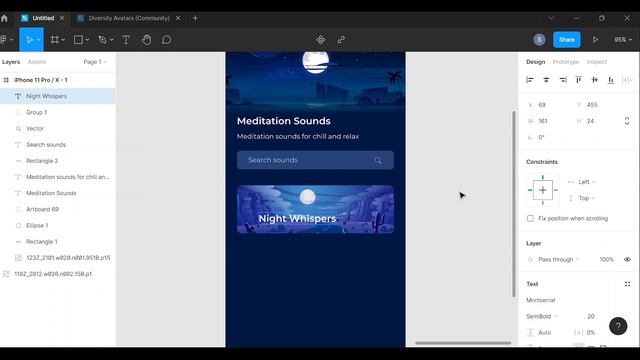This screenshot has width=640, height=360.
Task: Align bottom icon in Design panel
Action: [611, 80]
